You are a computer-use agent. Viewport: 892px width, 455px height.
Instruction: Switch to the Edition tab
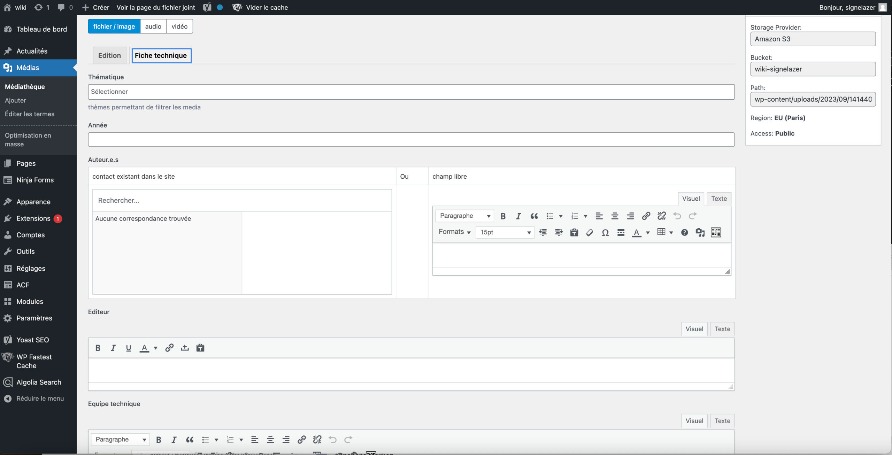[109, 56]
